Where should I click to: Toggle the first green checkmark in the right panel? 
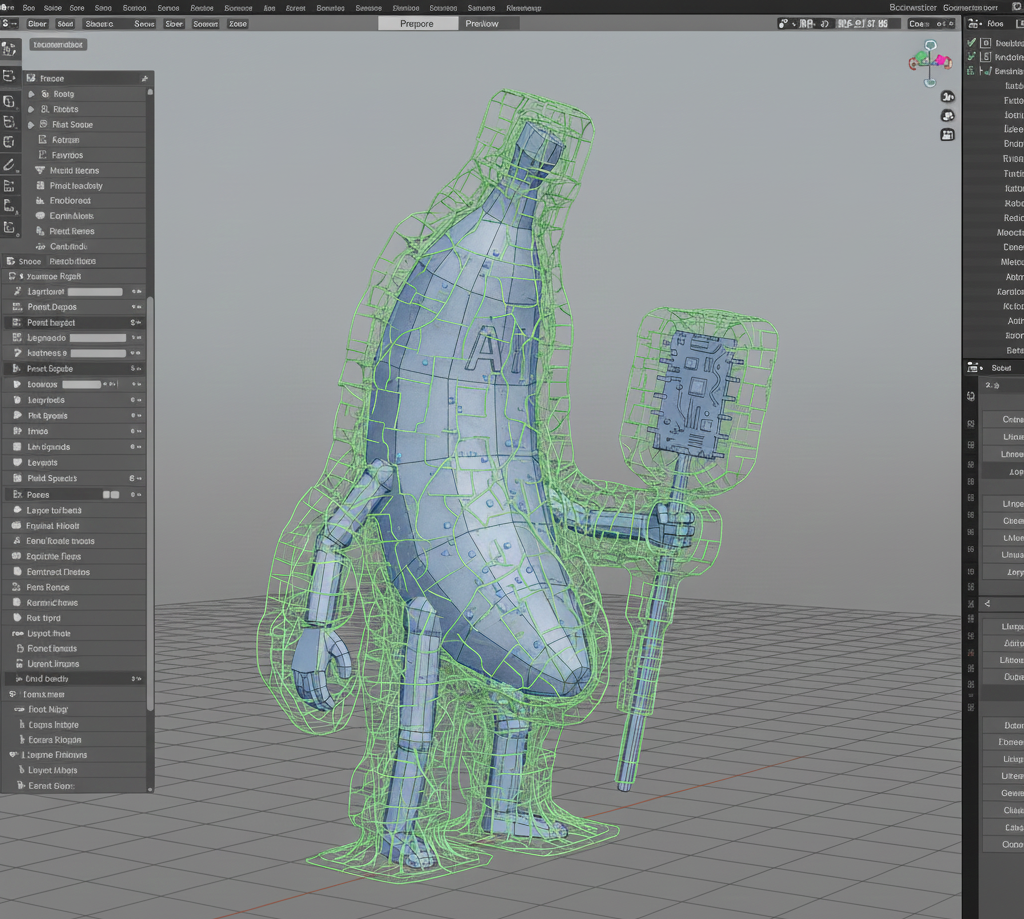coord(970,42)
